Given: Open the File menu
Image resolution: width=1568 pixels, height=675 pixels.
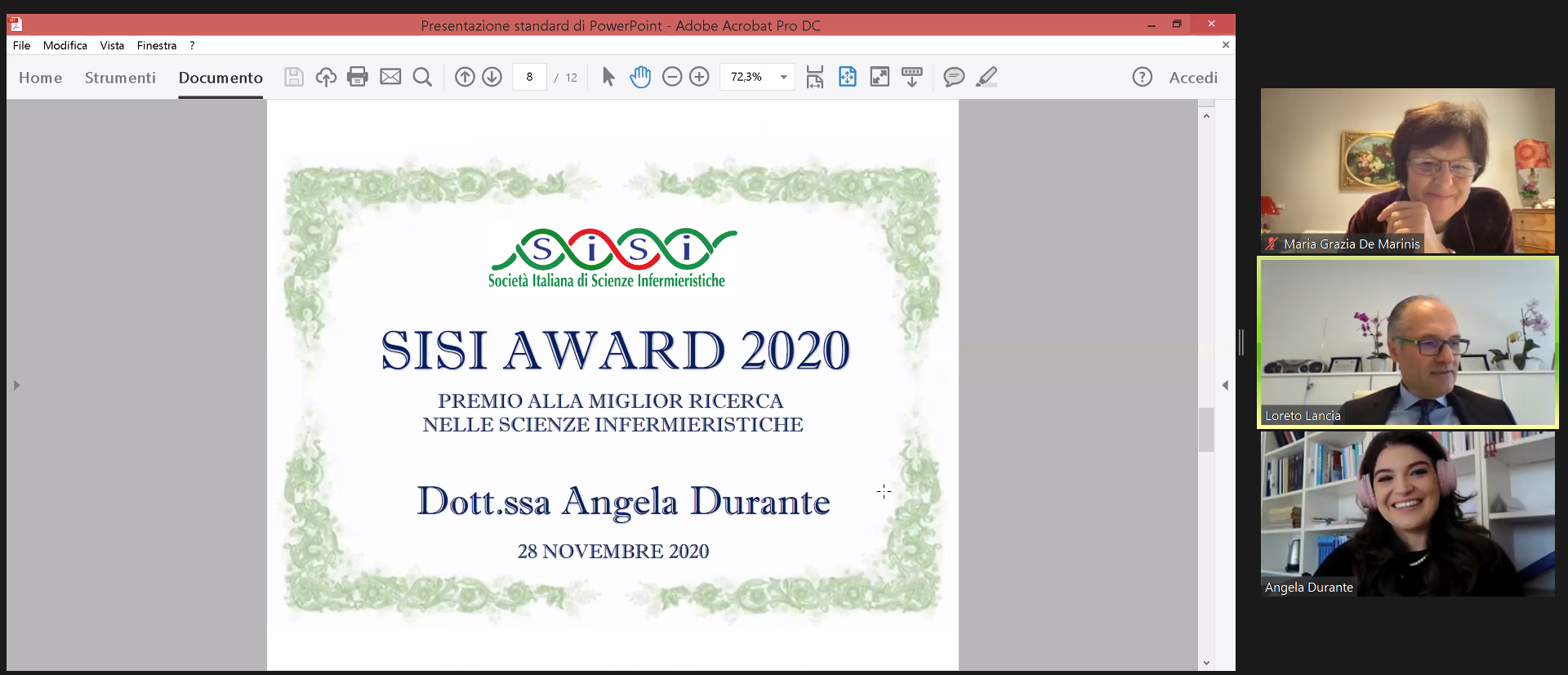Looking at the screenshot, I should click(x=22, y=46).
